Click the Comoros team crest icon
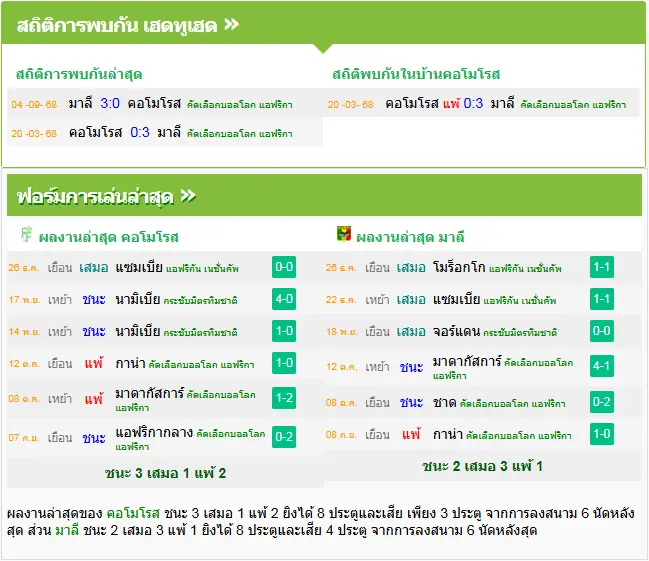649x561 pixels. (26, 234)
